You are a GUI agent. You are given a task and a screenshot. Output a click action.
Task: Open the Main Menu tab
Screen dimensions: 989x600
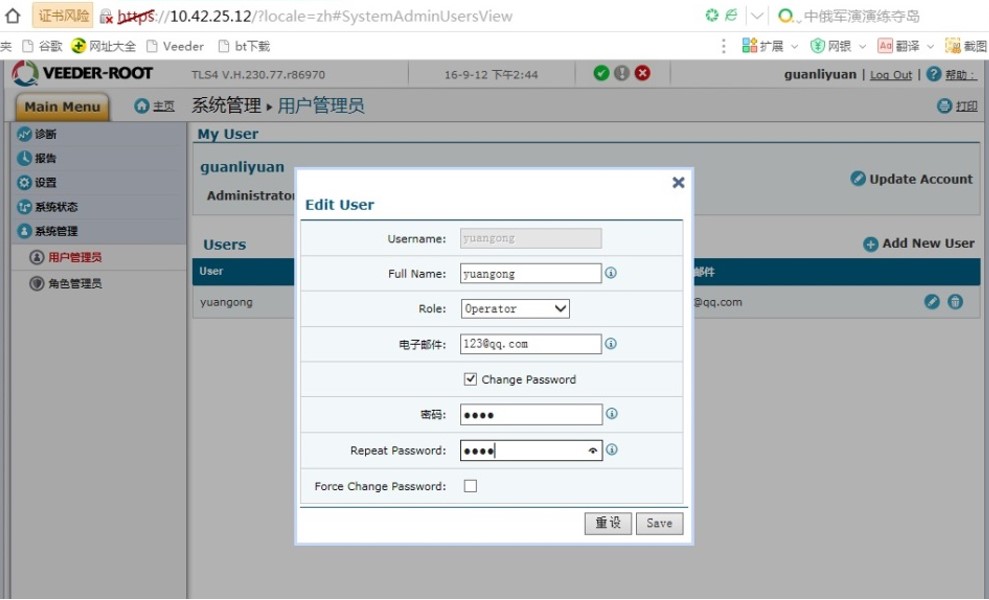(62, 107)
